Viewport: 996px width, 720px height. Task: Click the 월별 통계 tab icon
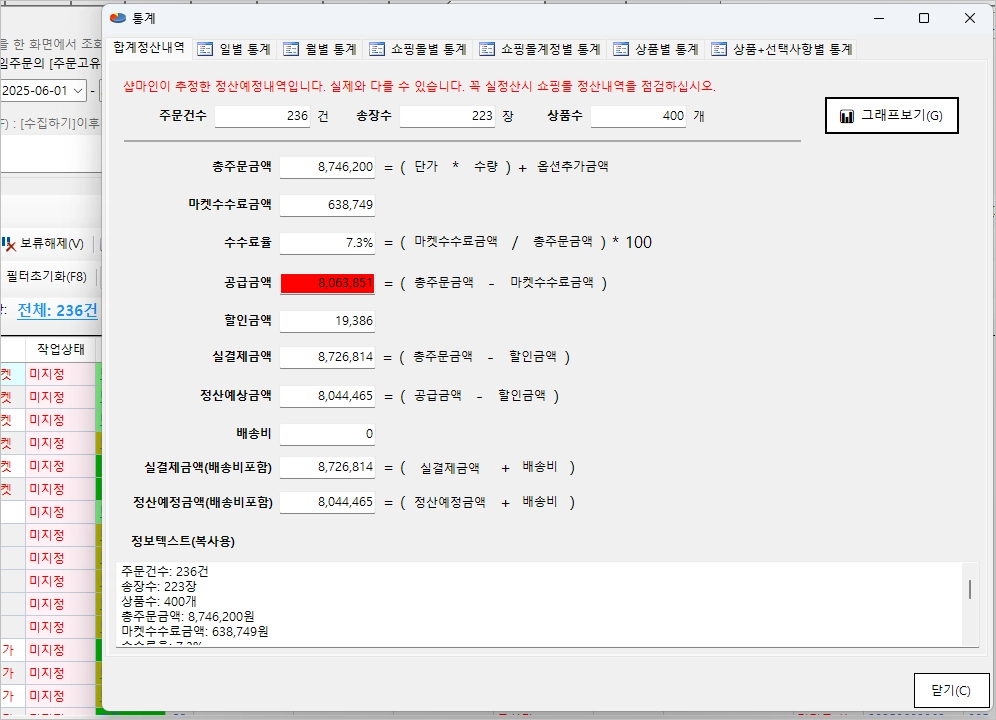coord(291,50)
